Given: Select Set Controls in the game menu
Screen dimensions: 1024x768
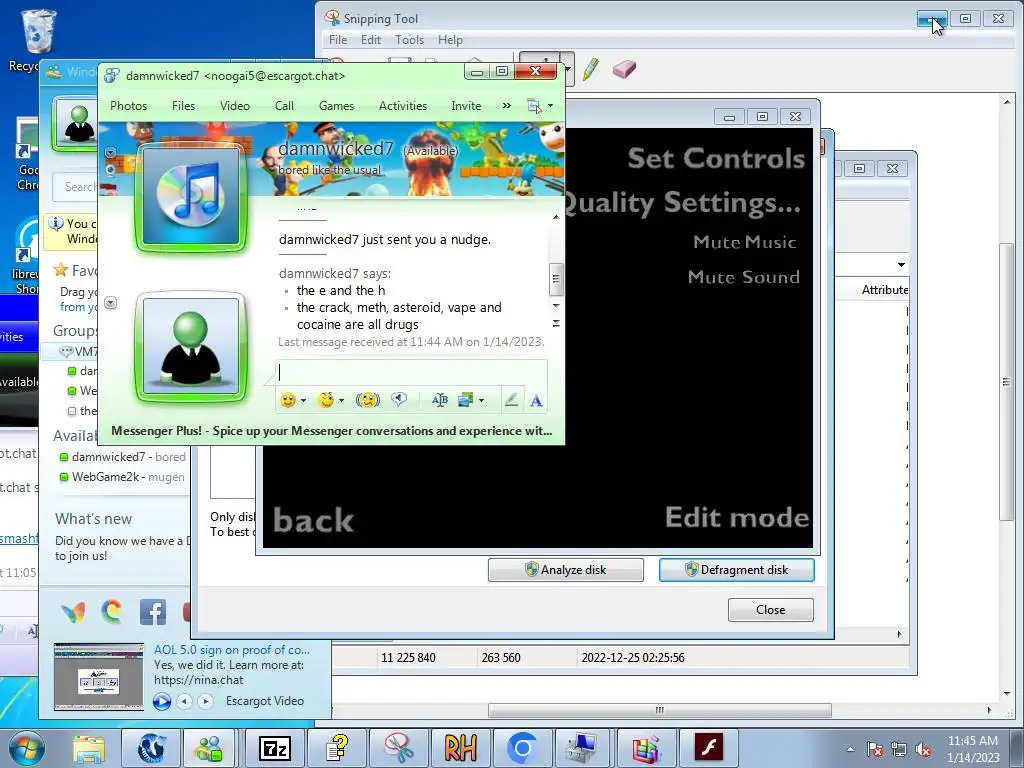Looking at the screenshot, I should click(716, 159).
